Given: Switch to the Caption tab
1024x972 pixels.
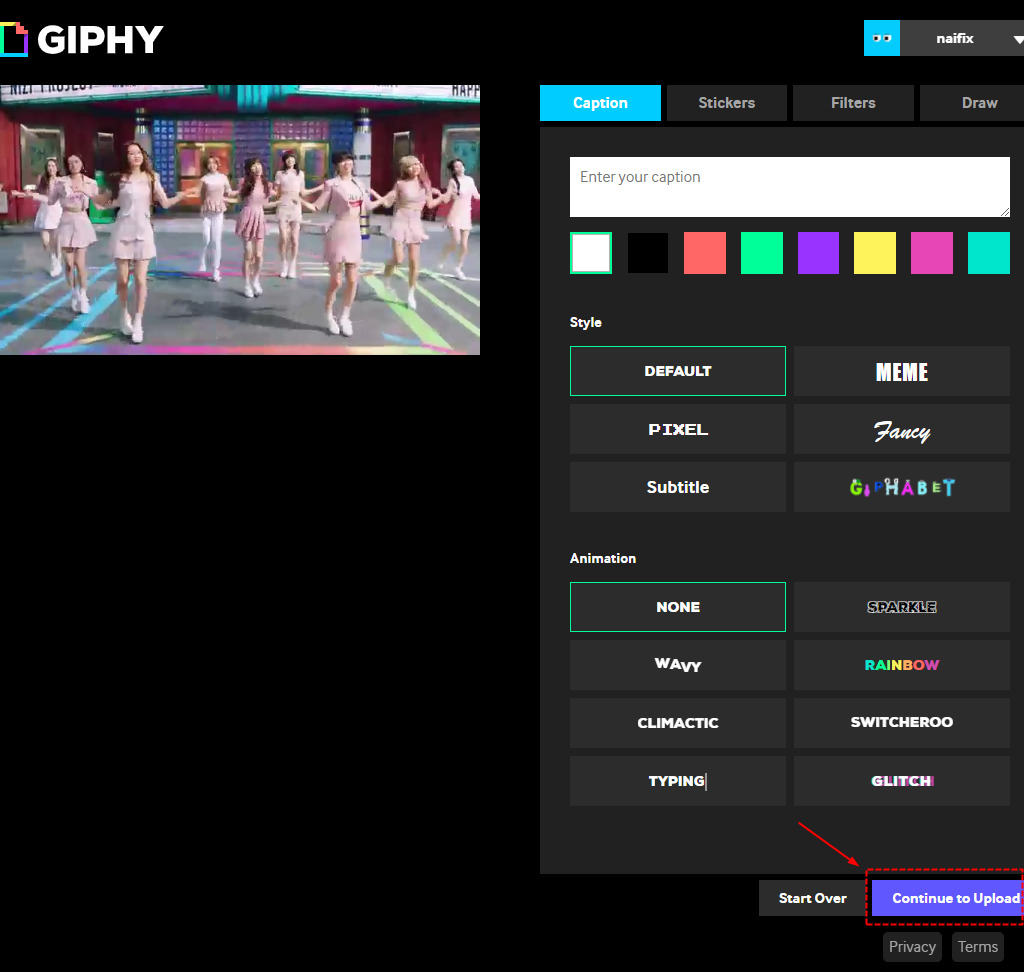Looking at the screenshot, I should tap(600, 103).
